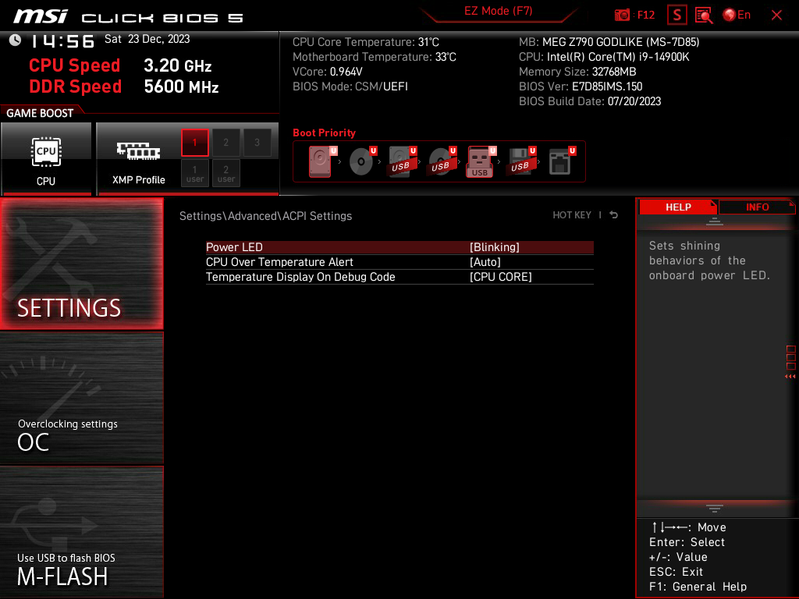
Task: Click the DDR Speed 5600 MHz value
Action: click(181, 87)
